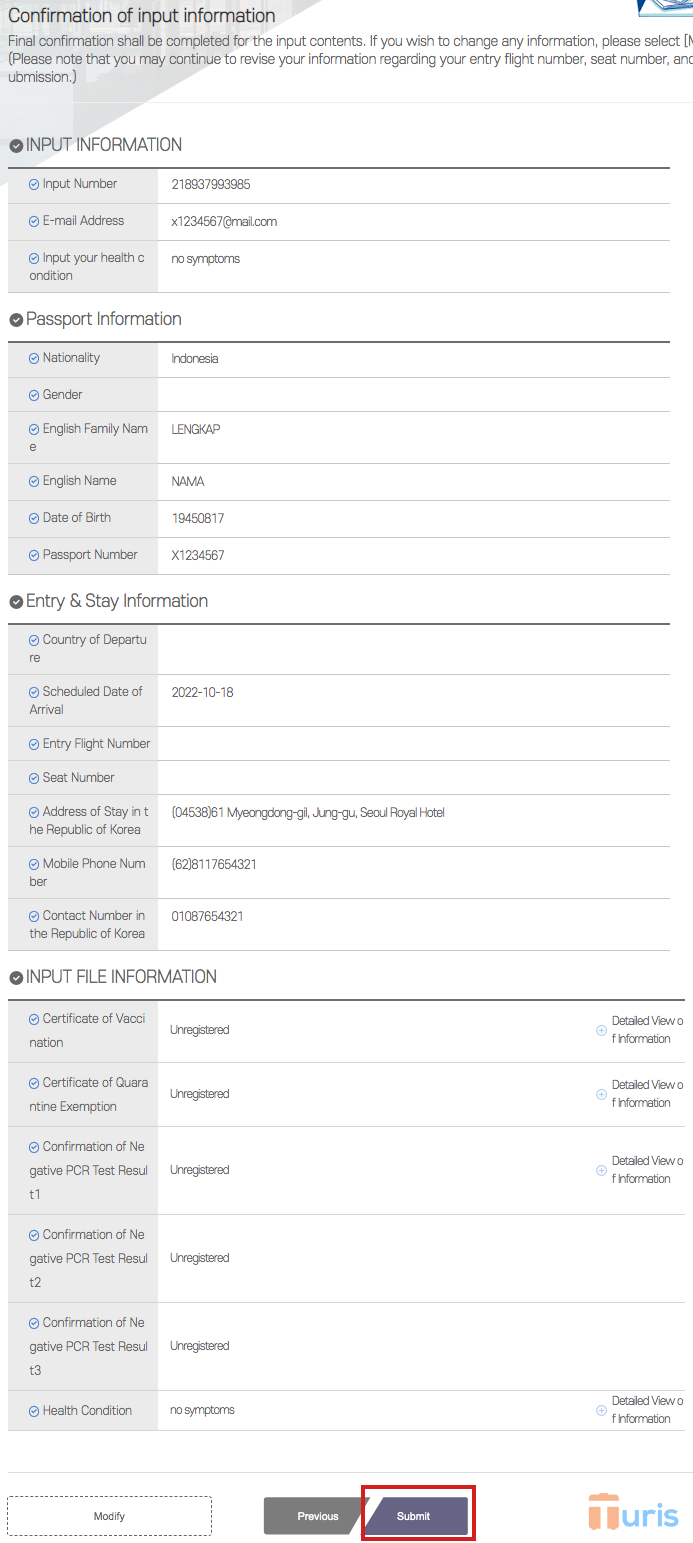This screenshot has width=693, height=1543.
Task: Toggle the check marker next to E-mail Address
Action: (x=33, y=221)
